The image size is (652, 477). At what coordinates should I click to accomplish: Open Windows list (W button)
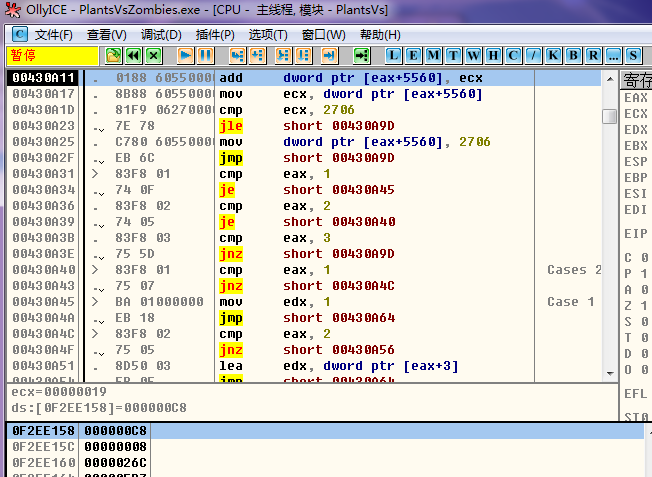pyautogui.click(x=473, y=55)
